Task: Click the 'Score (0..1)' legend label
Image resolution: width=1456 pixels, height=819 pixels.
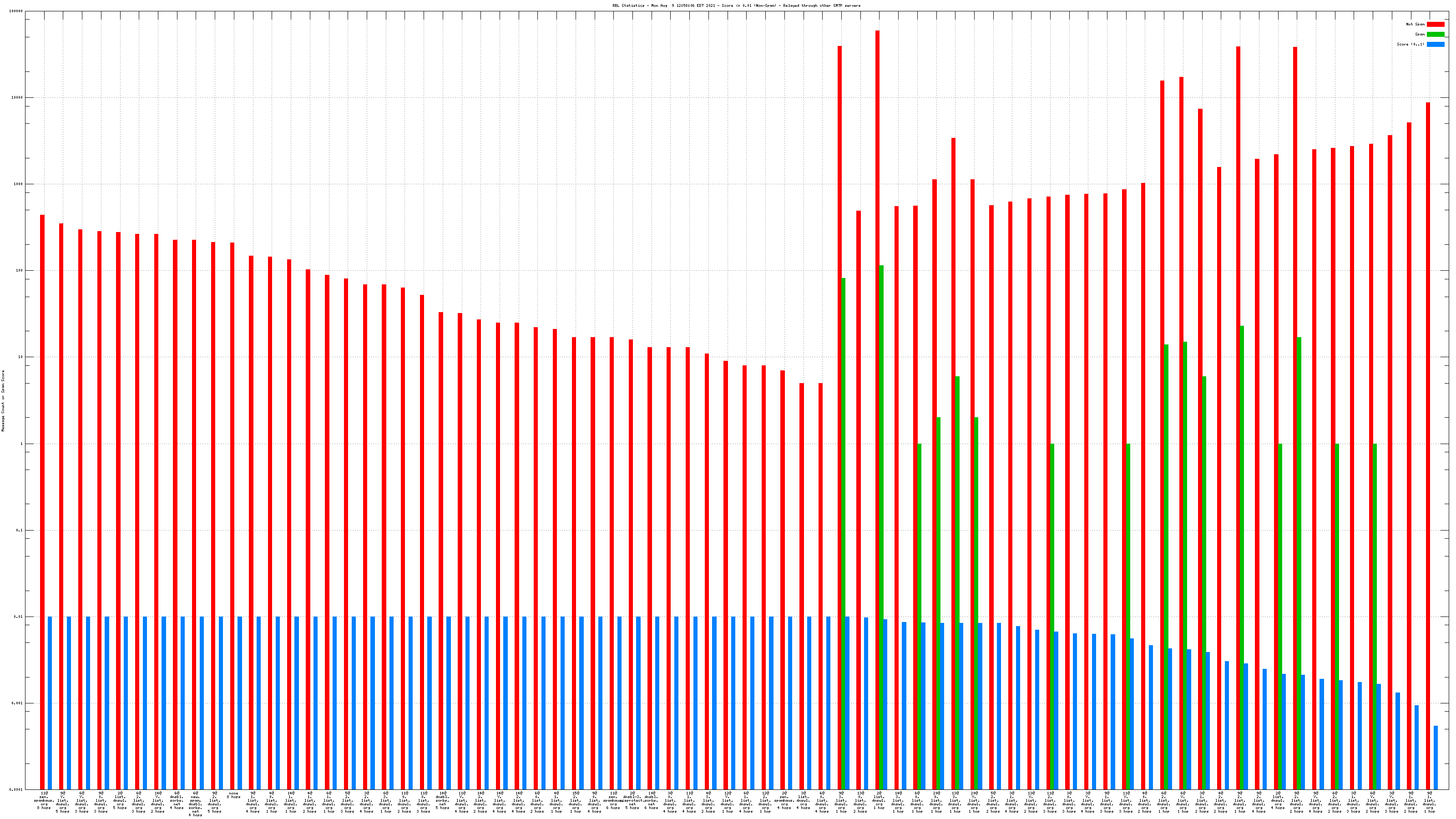Action: [1410, 44]
